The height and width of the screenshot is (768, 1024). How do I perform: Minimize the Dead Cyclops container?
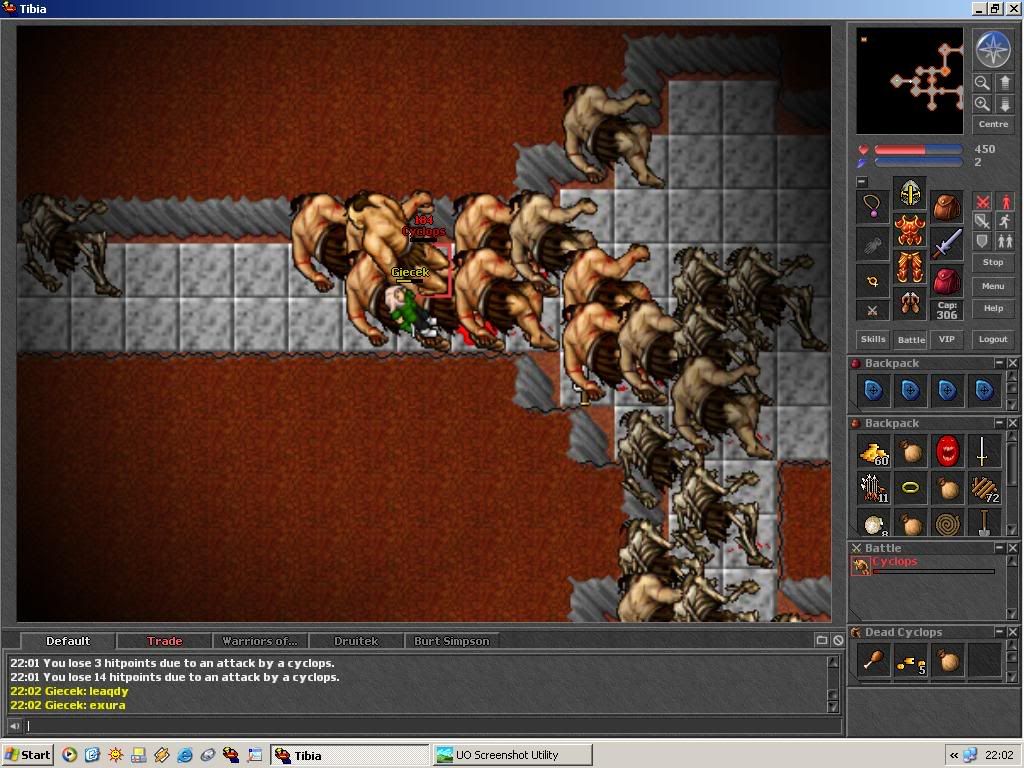point(999,632)
